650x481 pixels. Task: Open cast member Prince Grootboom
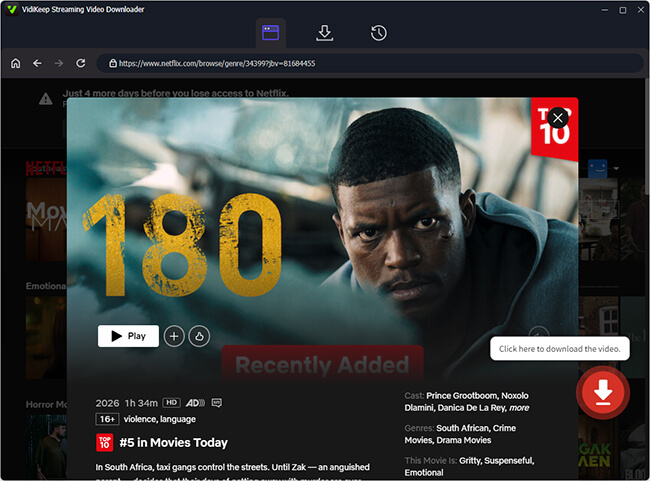click(461, 396)
